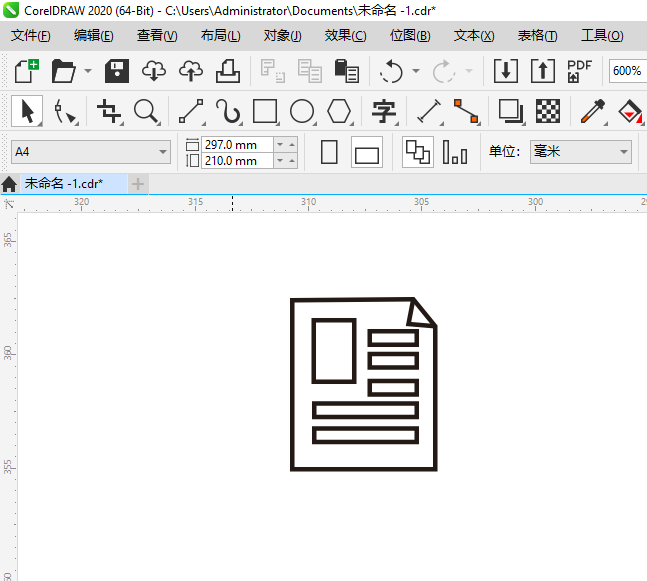Image resolution: width=647 pixels, height=581 pixels.
Task: Click the plus button to add new document tab
Action: (x=138, y=184)
